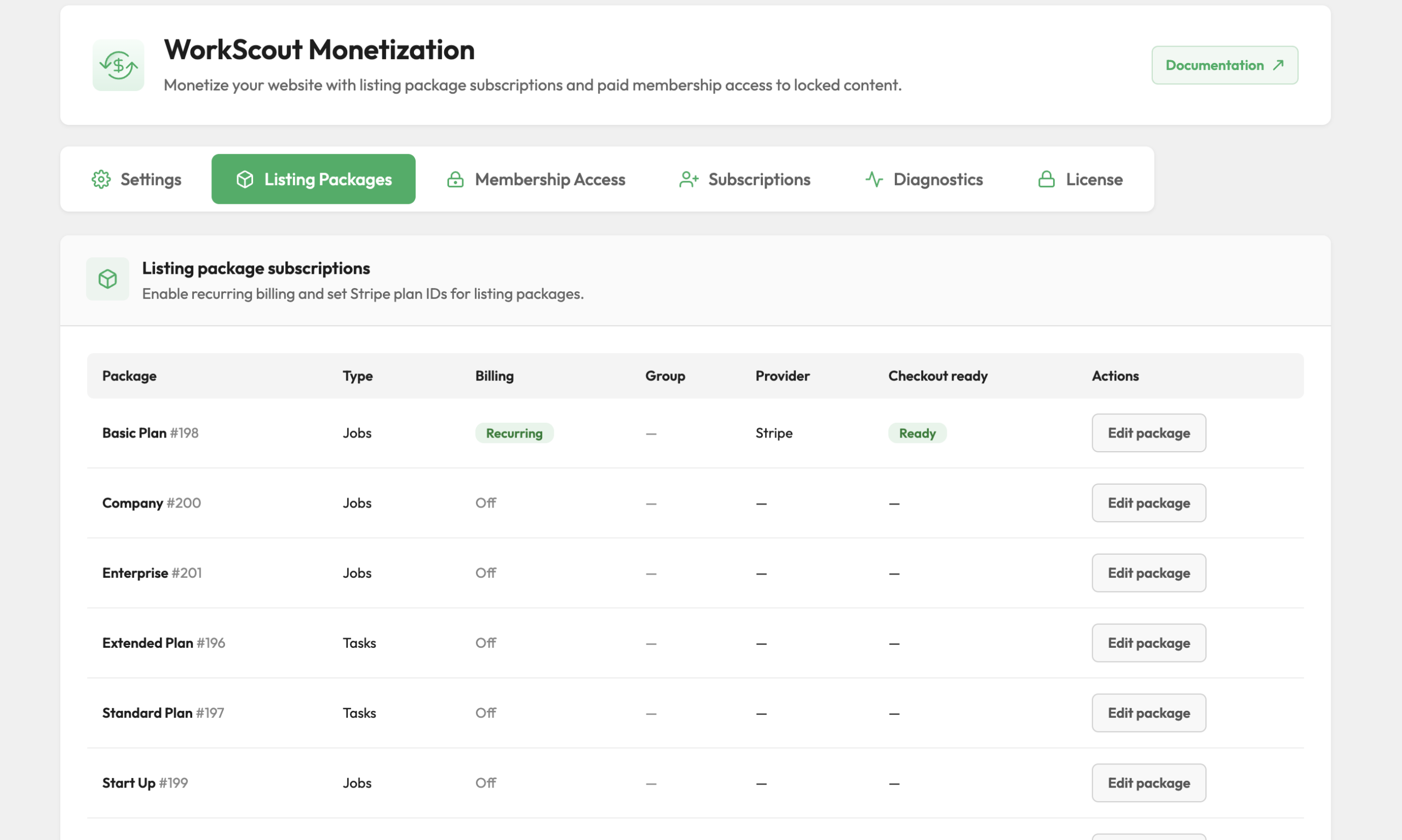Go to the License tab
Viewport: 1402px width, 840px height.
(x=1080, y=180)
